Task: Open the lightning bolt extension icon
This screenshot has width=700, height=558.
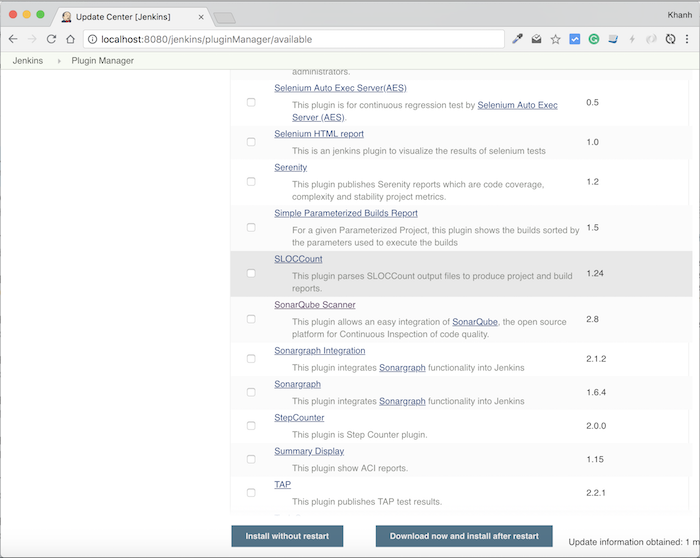Action: [x=632, y=39]
